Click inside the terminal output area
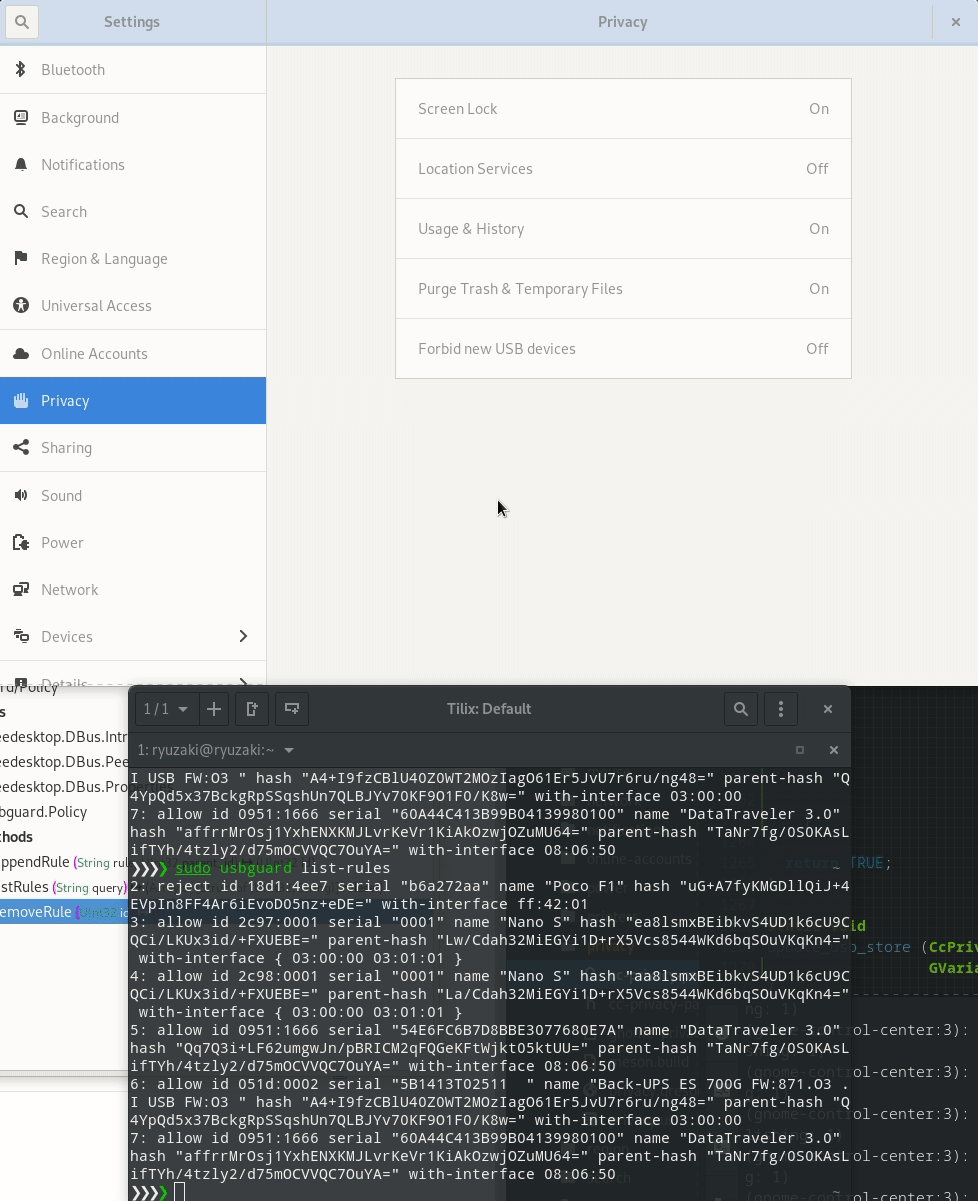978x1201 pixels. tap(450, 1000)
